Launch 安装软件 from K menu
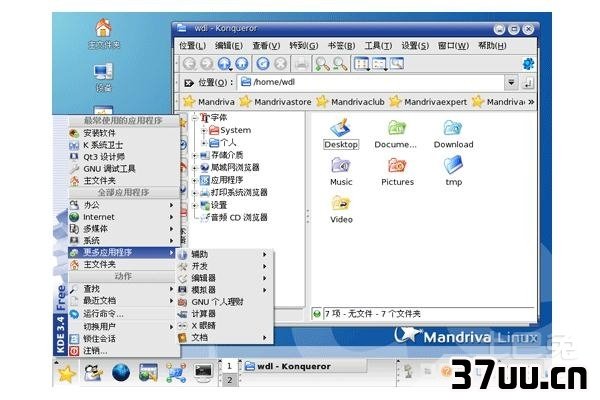Viewport: 600px width, 400px height. 122,133
